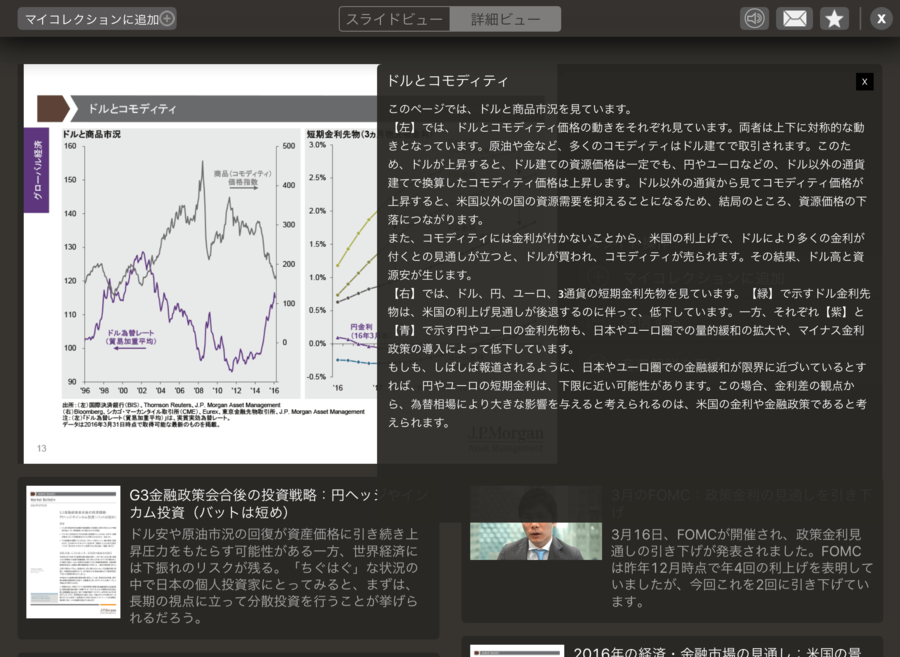Click the G3 article summary text
The image size is (900, 657).
click(275, 575)
